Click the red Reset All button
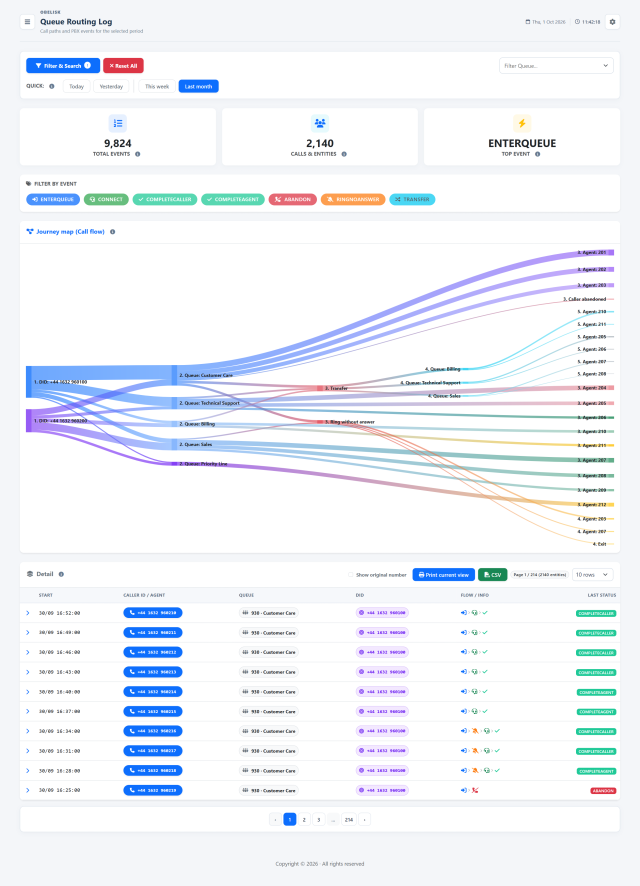Image resolution: width=640 pixels, height=886 pixels. (123, 66)
